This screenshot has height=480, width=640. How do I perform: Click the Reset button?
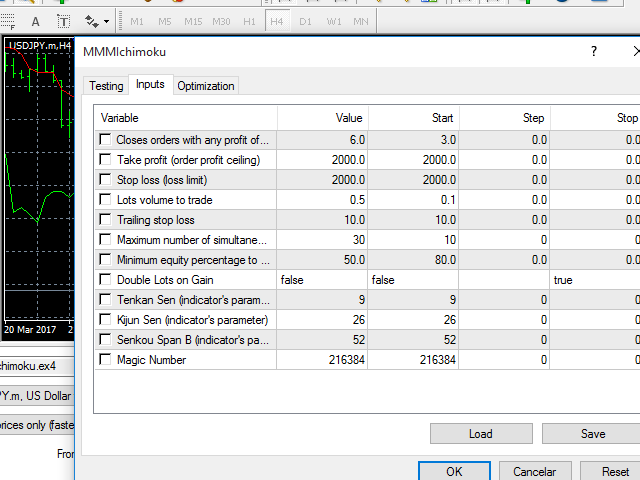click(x=615, y=471)
